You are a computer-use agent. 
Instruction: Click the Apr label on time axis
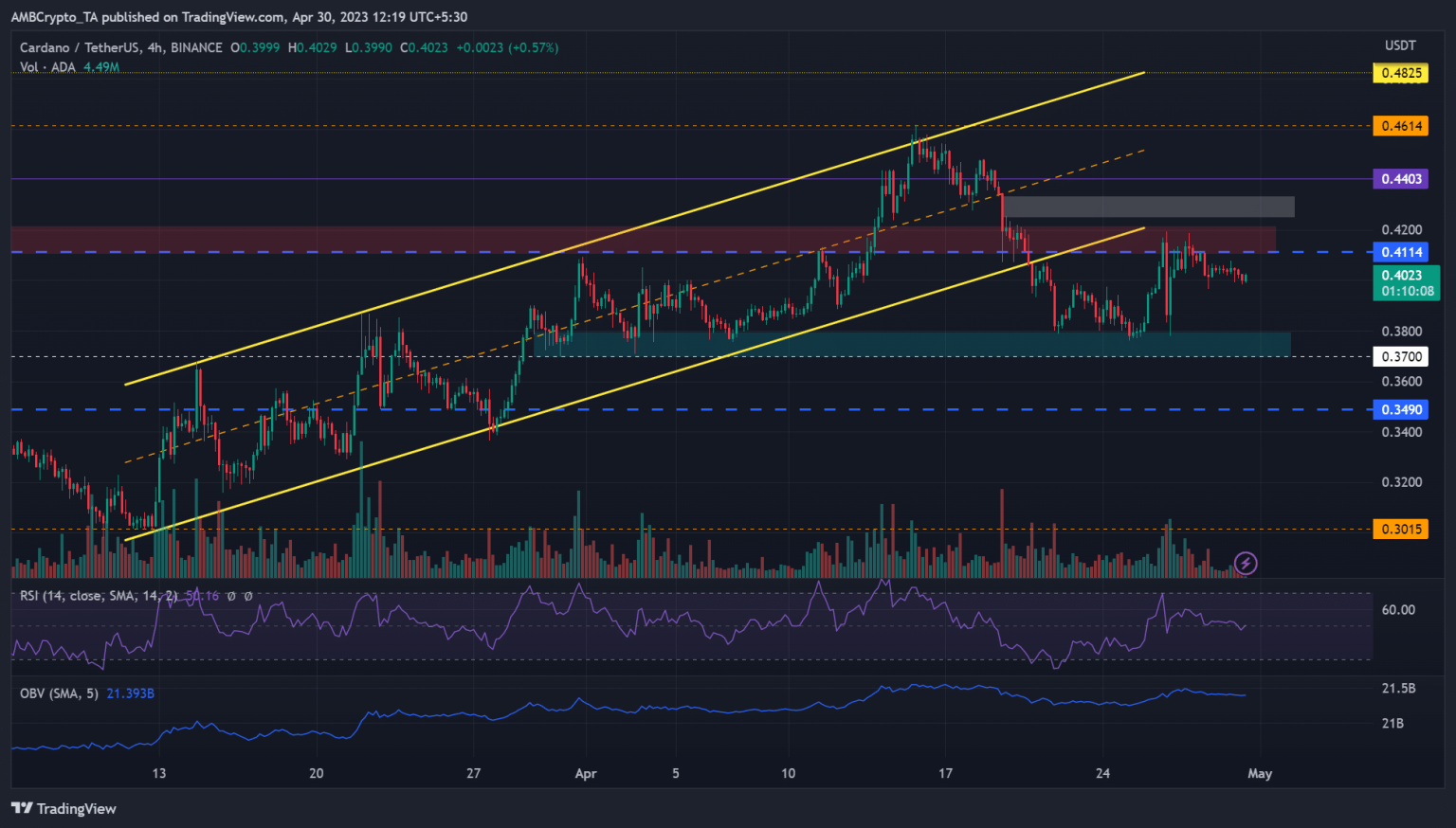[x=586, y=773]
